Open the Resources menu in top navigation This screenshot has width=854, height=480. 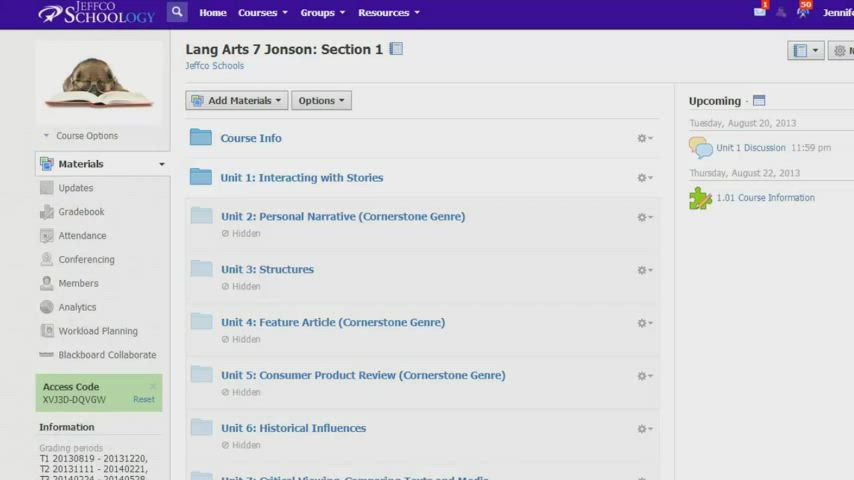[388, 13]
